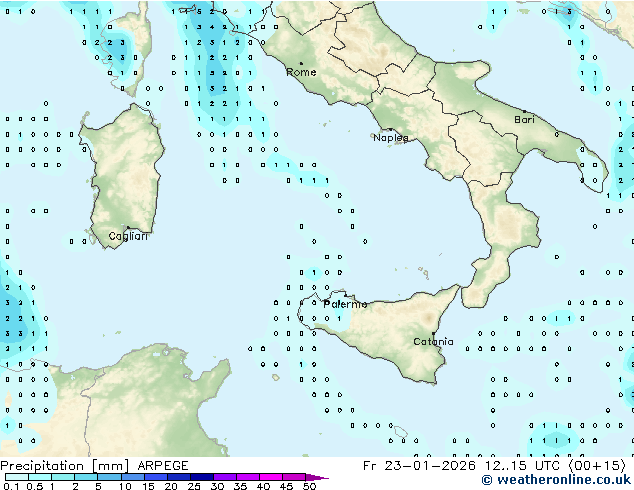Viewport: 634px width, 490px height.
Task: Click the forecast date 'Fr 23-01-2026'
Action: pos(419,466)
